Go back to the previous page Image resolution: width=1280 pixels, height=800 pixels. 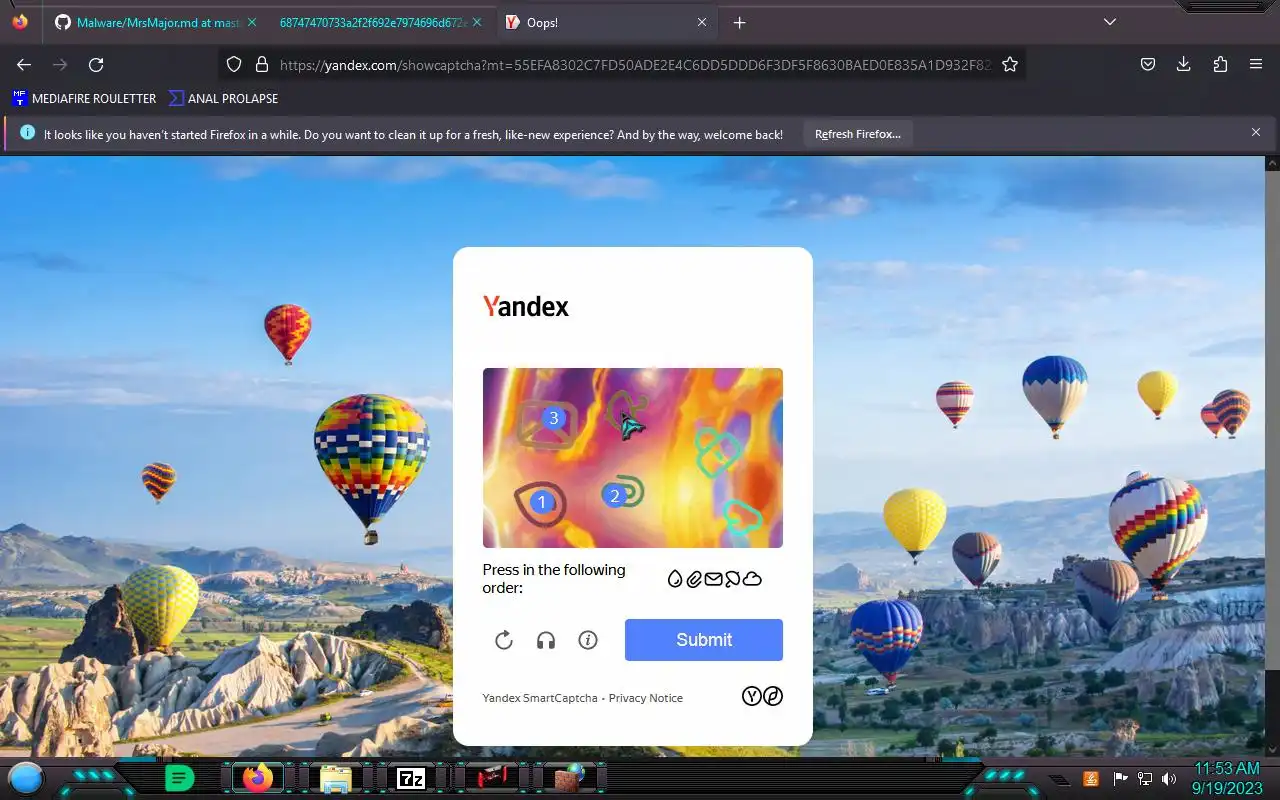(24, 64)
